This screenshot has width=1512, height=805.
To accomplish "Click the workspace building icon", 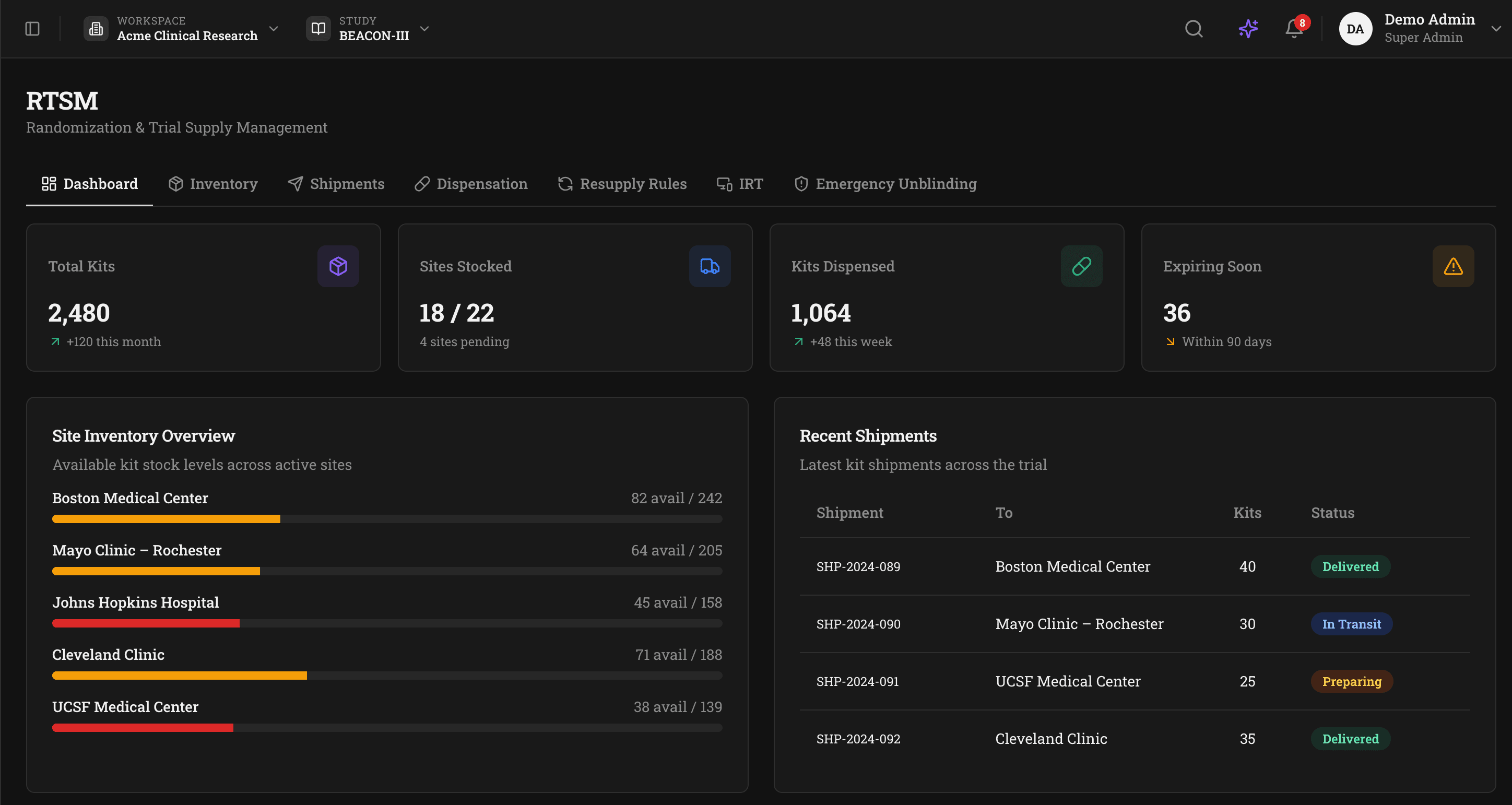I will point(96,29).
